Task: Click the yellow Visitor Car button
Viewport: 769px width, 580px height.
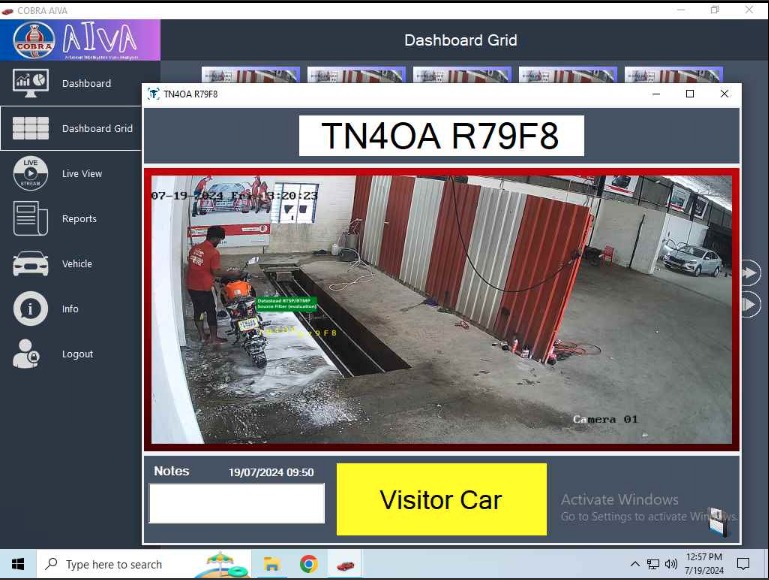Action: tap(441, 500)
